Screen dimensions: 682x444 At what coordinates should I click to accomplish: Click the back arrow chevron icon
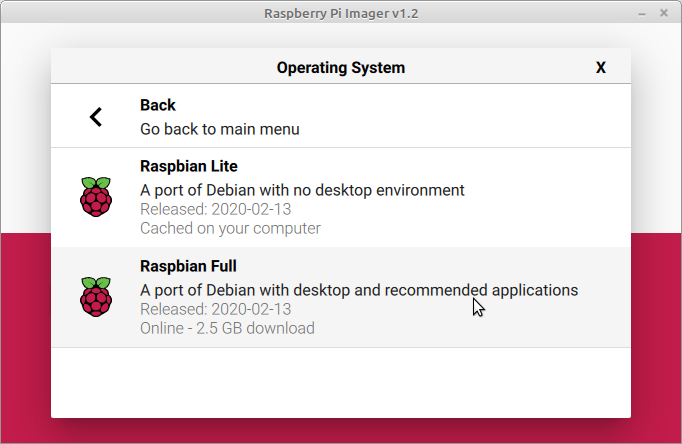pyautogui.click(x=96, y=117)
